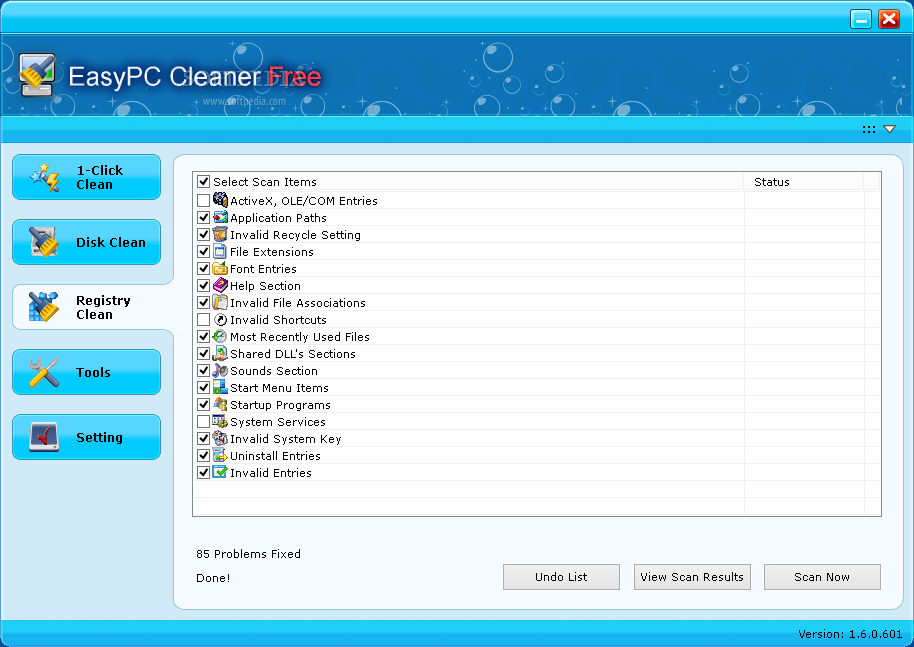Click the Undo List button
The image size is (914, 647).
point(561,576)
